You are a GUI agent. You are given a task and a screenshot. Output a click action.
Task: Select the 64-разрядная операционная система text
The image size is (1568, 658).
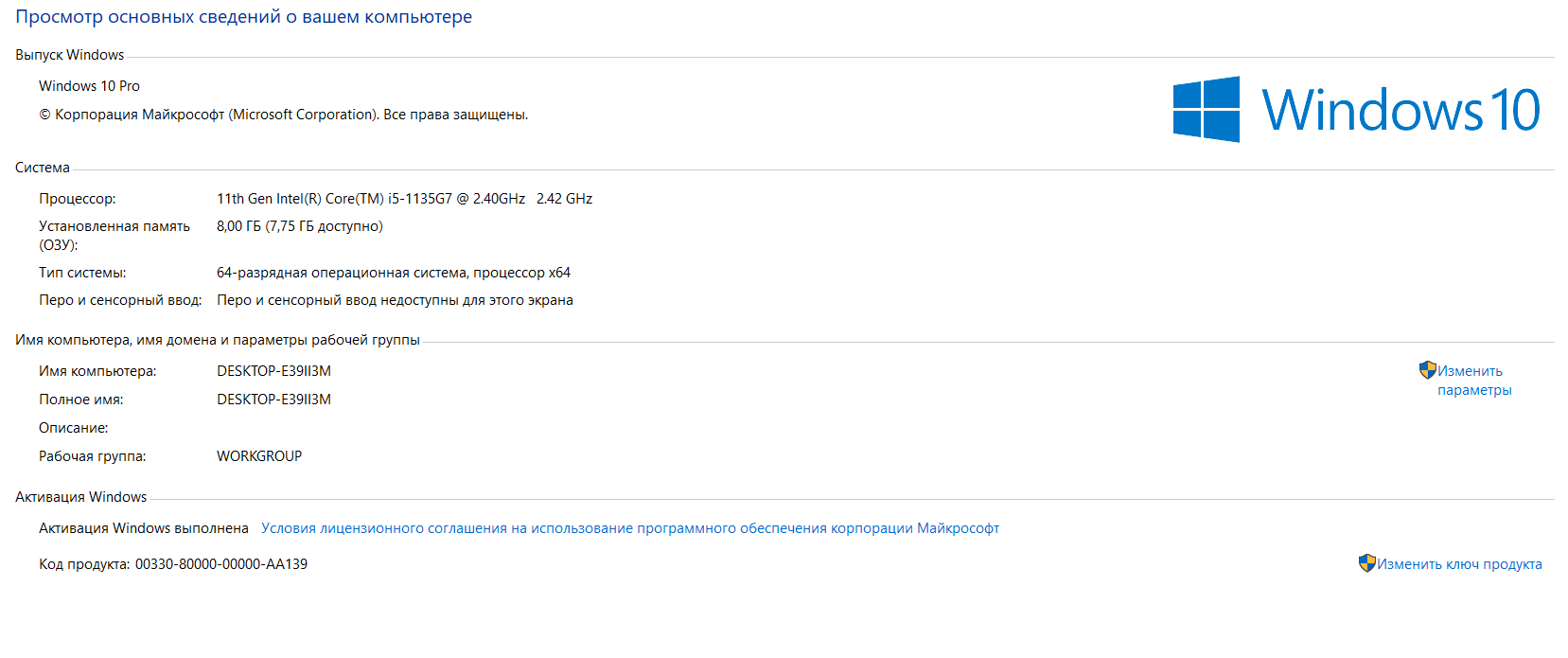394,273
